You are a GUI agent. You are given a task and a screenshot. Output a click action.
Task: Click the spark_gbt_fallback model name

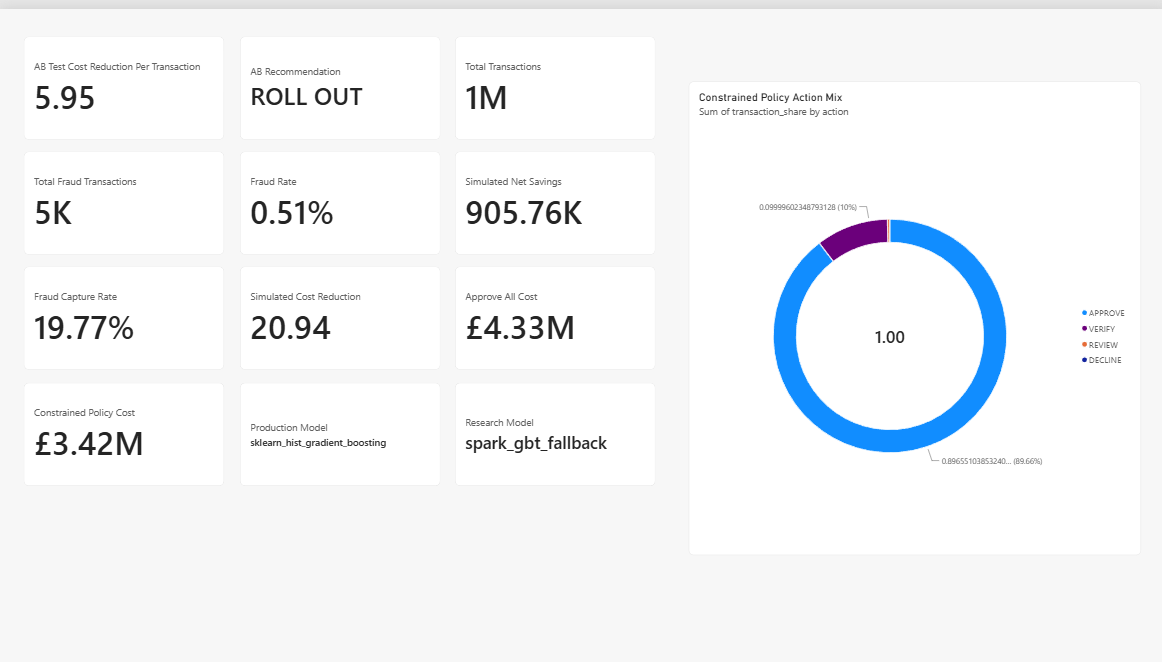click(536, 443)
